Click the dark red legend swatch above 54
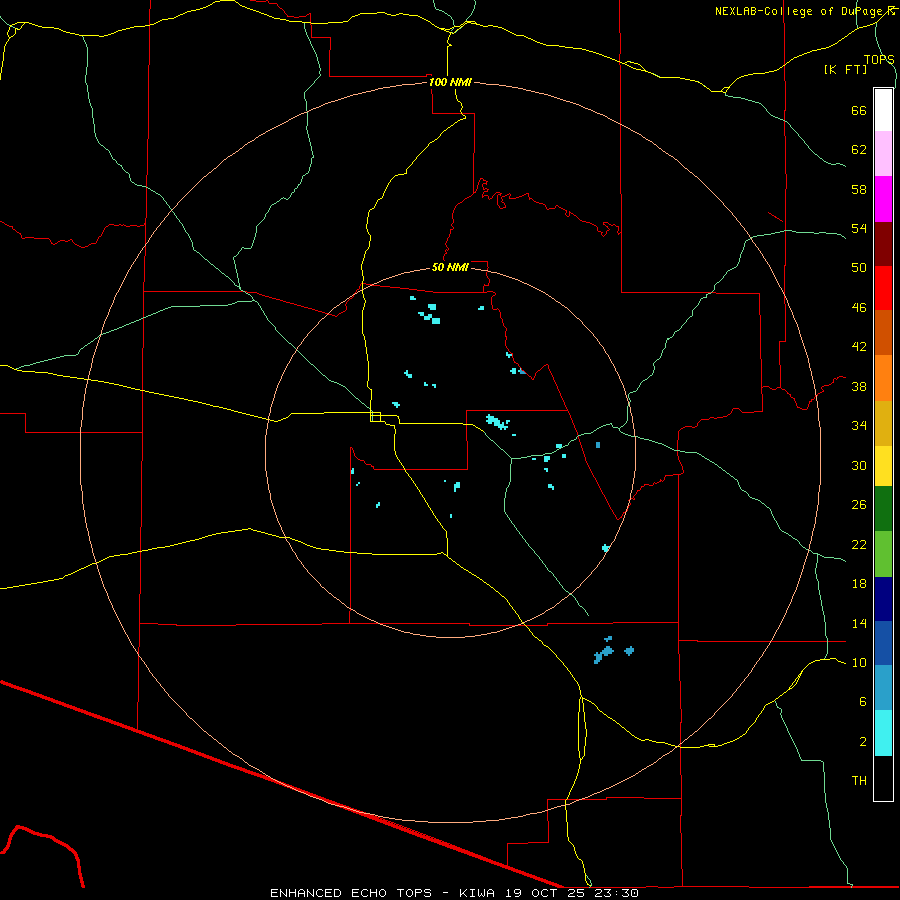The width and height of the screenshot is (900, 900). [883, 244]
